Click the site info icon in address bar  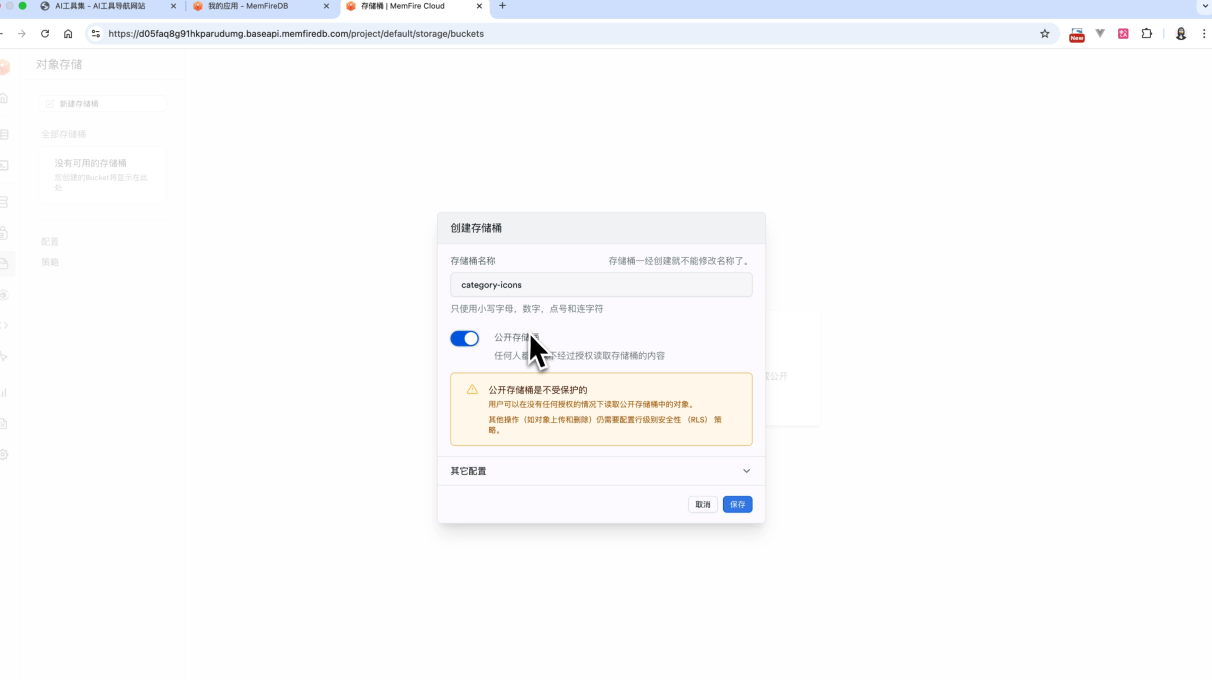(x=96, y=34)
